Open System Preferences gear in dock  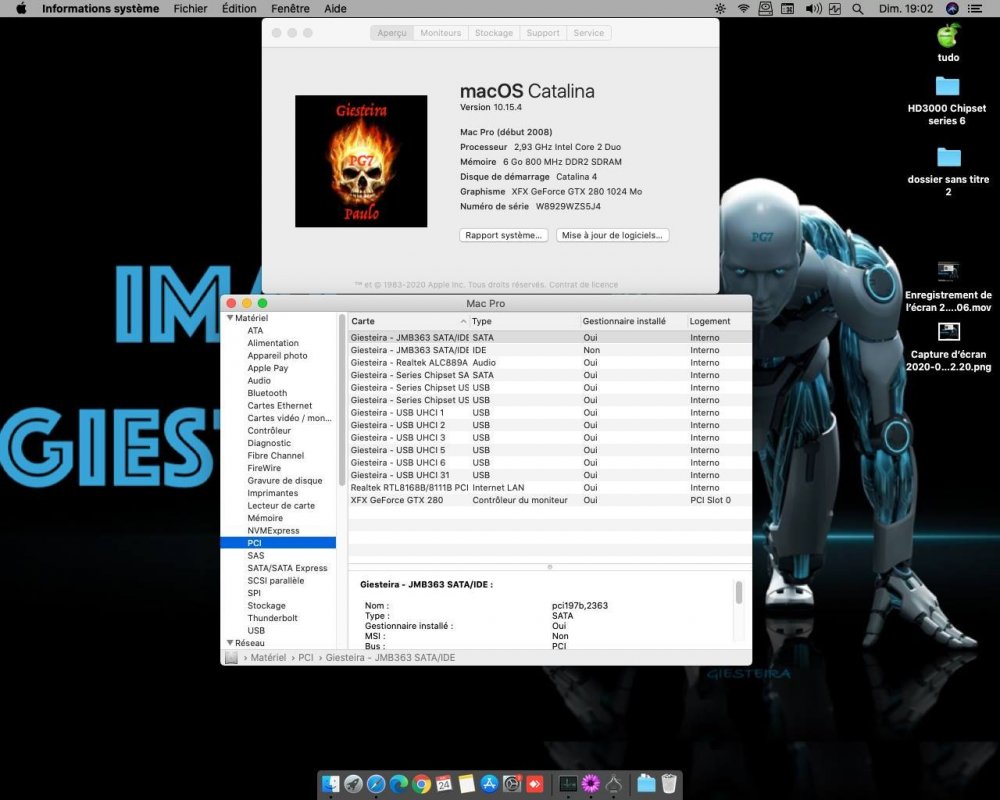pos(512,783)
